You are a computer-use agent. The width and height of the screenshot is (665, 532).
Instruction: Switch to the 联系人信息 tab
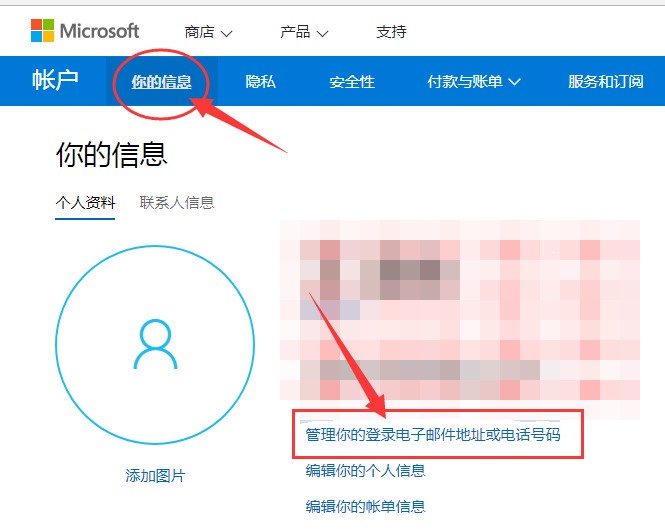pos(177,203)
